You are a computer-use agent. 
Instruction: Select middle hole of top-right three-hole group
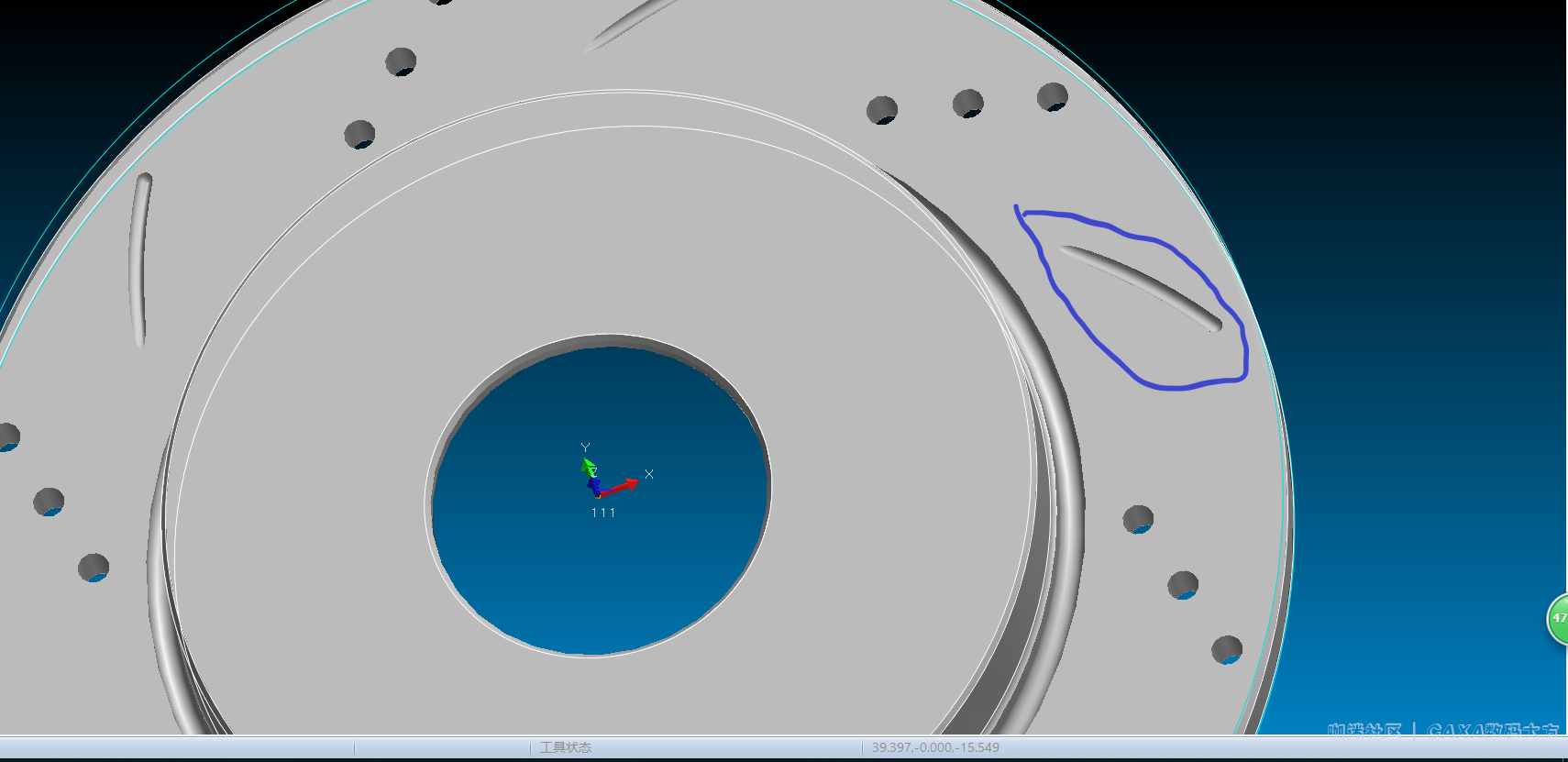coord(967,104)
